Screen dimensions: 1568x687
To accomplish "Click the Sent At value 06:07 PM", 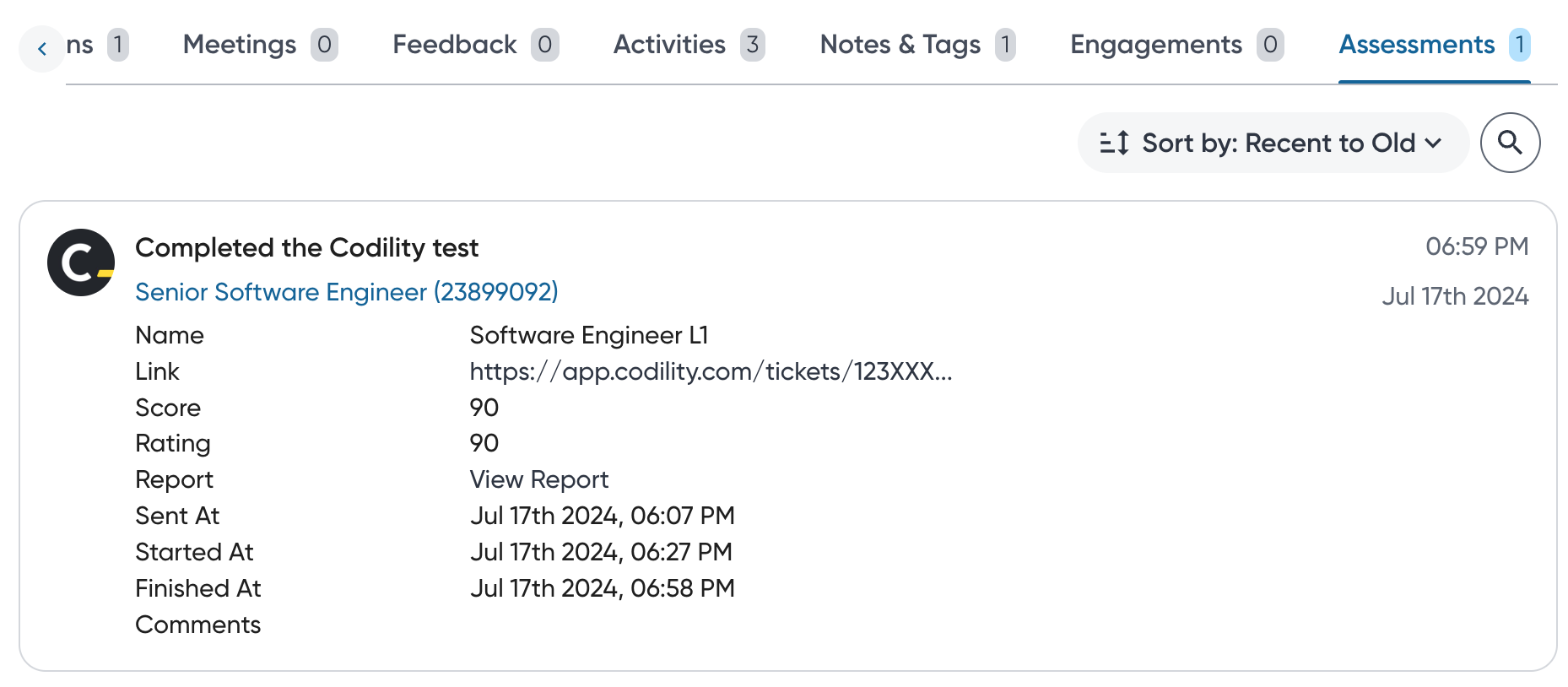I will tap(603, 516).
